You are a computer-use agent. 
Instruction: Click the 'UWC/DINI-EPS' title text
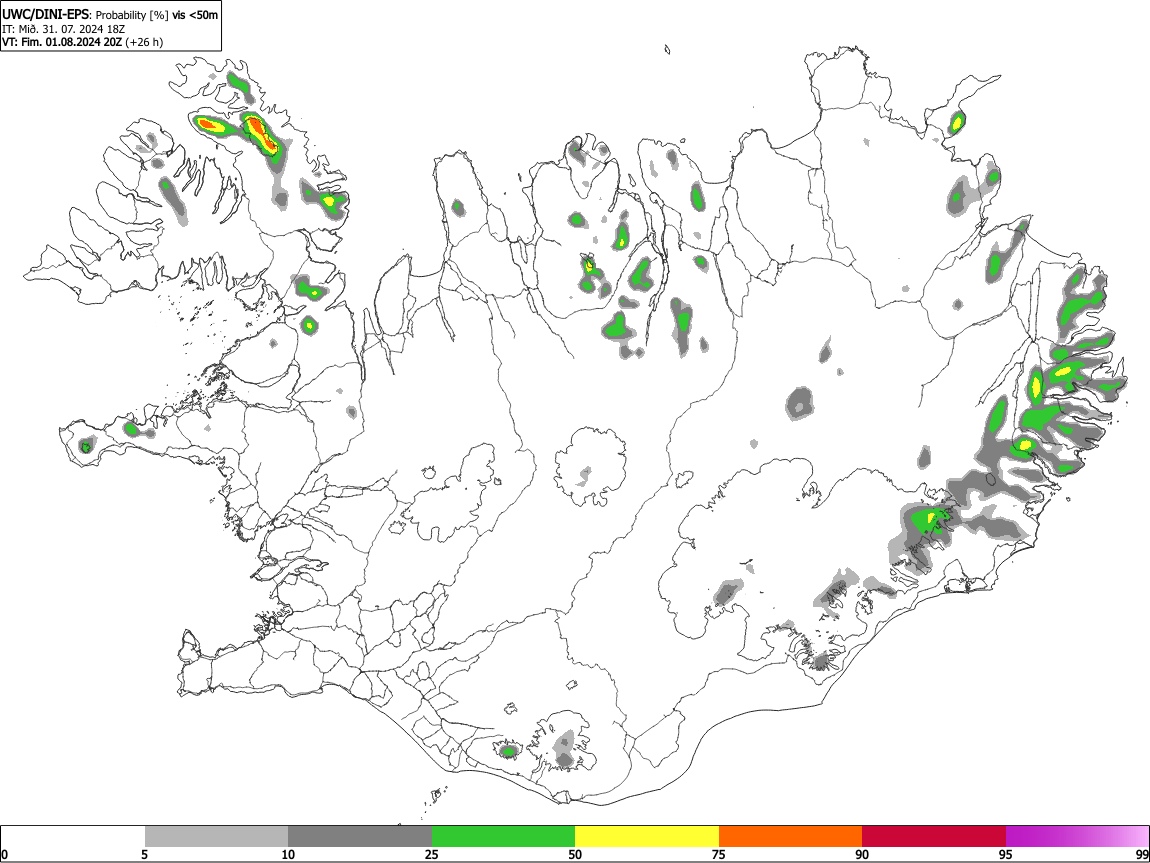tap(45, 15)
